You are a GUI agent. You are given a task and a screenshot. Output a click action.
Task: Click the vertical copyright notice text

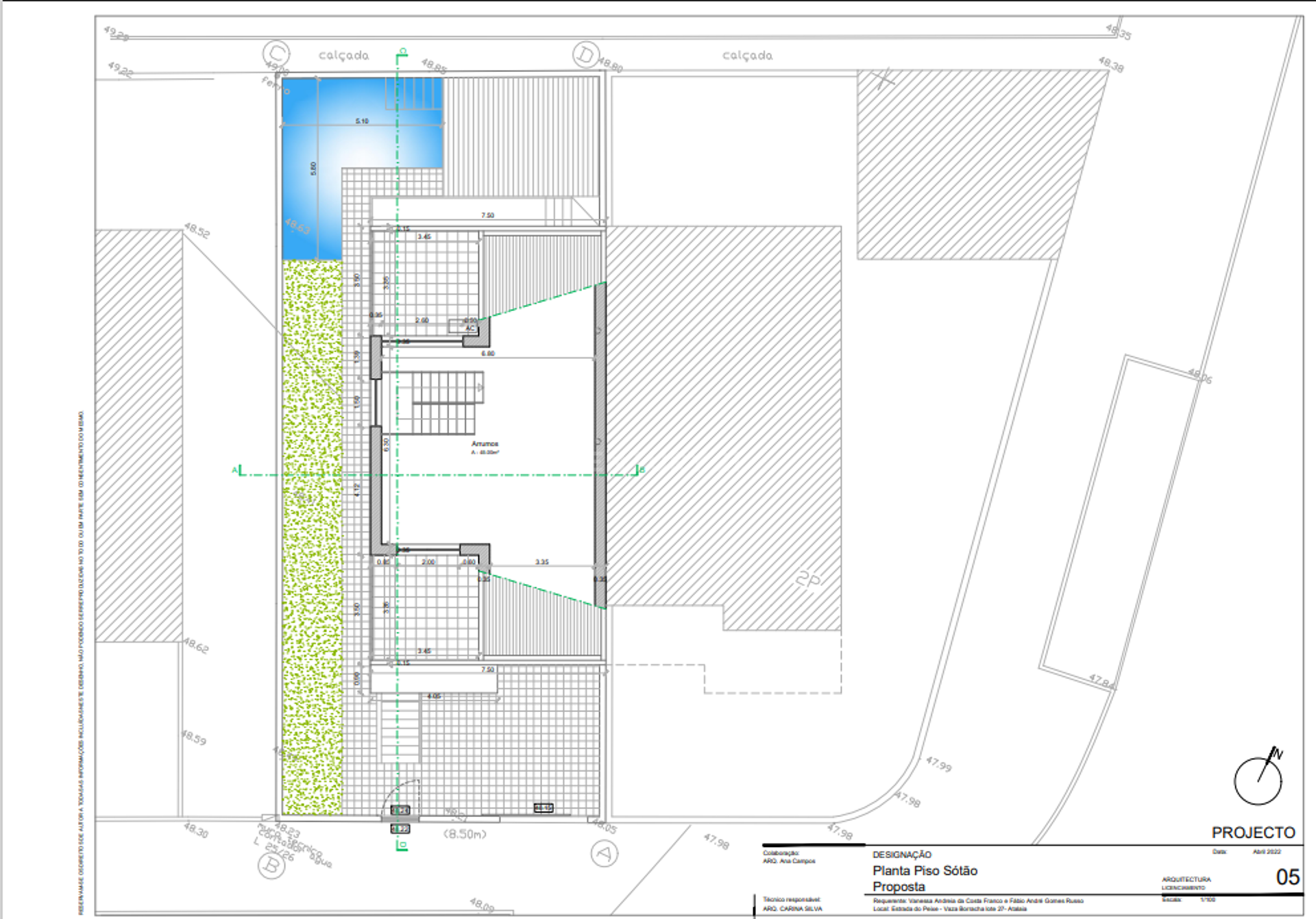81,663
